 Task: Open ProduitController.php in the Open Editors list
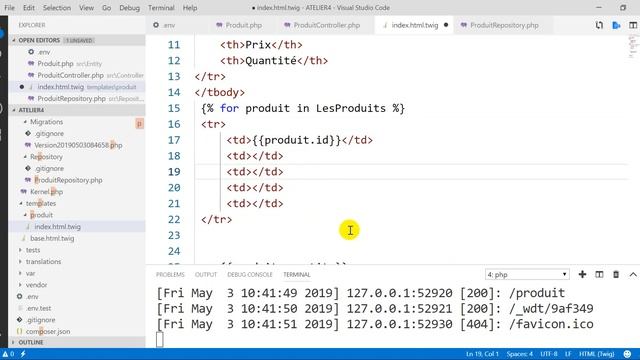coord(77,75)
